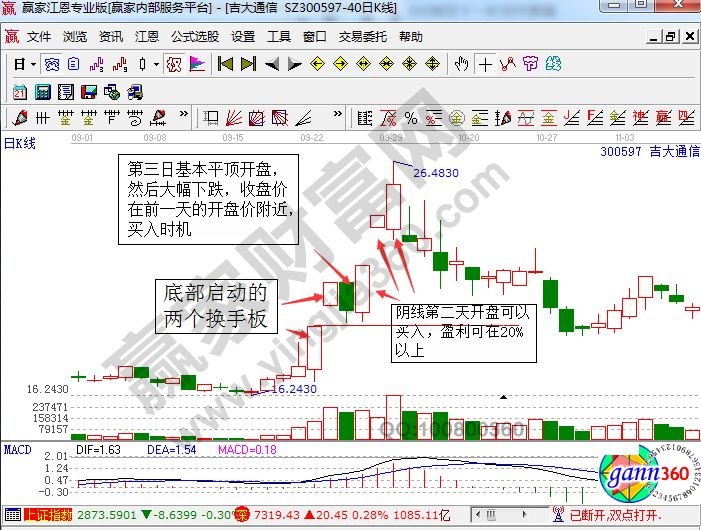The height and width of the screenshot is (530, 701).
Task: Toggle the crosshair cursor tool
Action: coord(485,64)
